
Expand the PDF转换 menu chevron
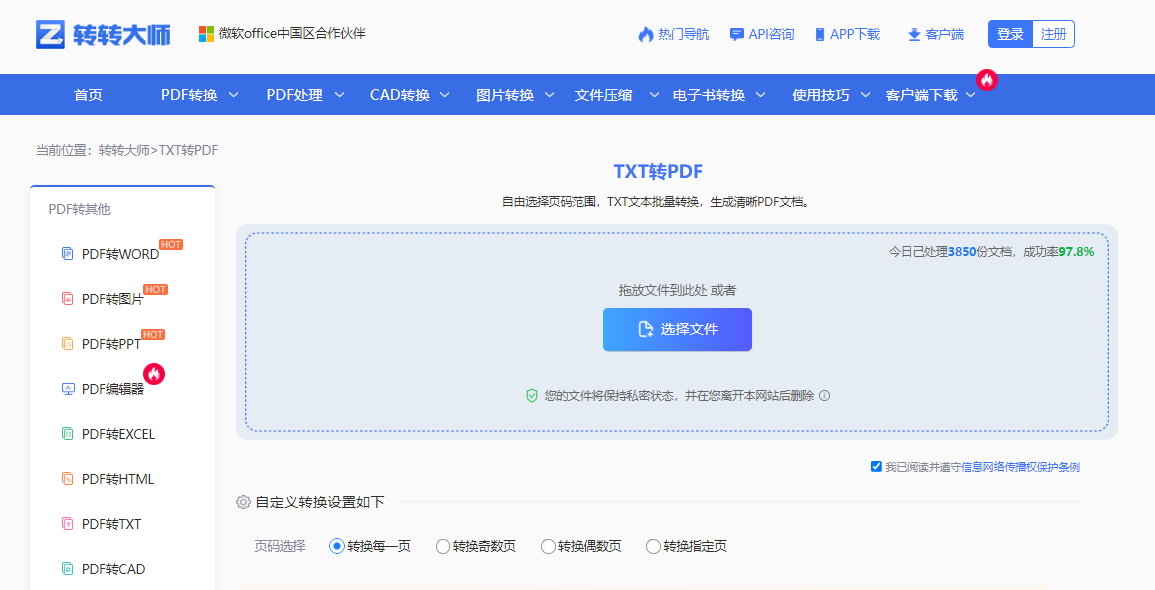[x=234, y=95]
